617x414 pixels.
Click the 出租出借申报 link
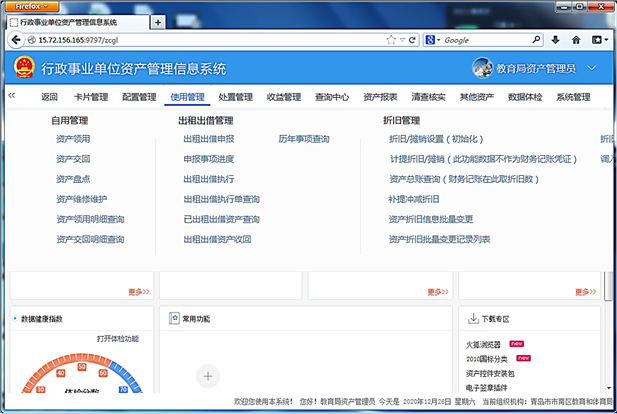coord(209,139)
